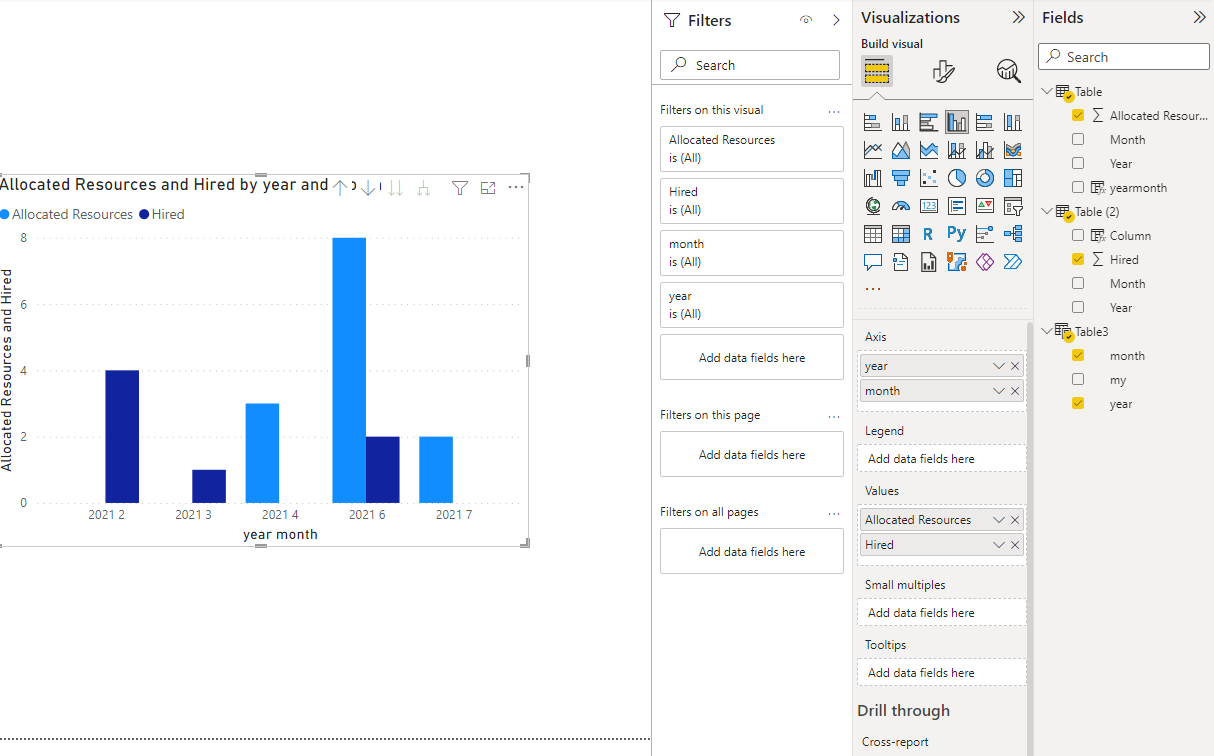Get more visuals via three dots
Screen dimensions: 1214x756
[873, 289]
